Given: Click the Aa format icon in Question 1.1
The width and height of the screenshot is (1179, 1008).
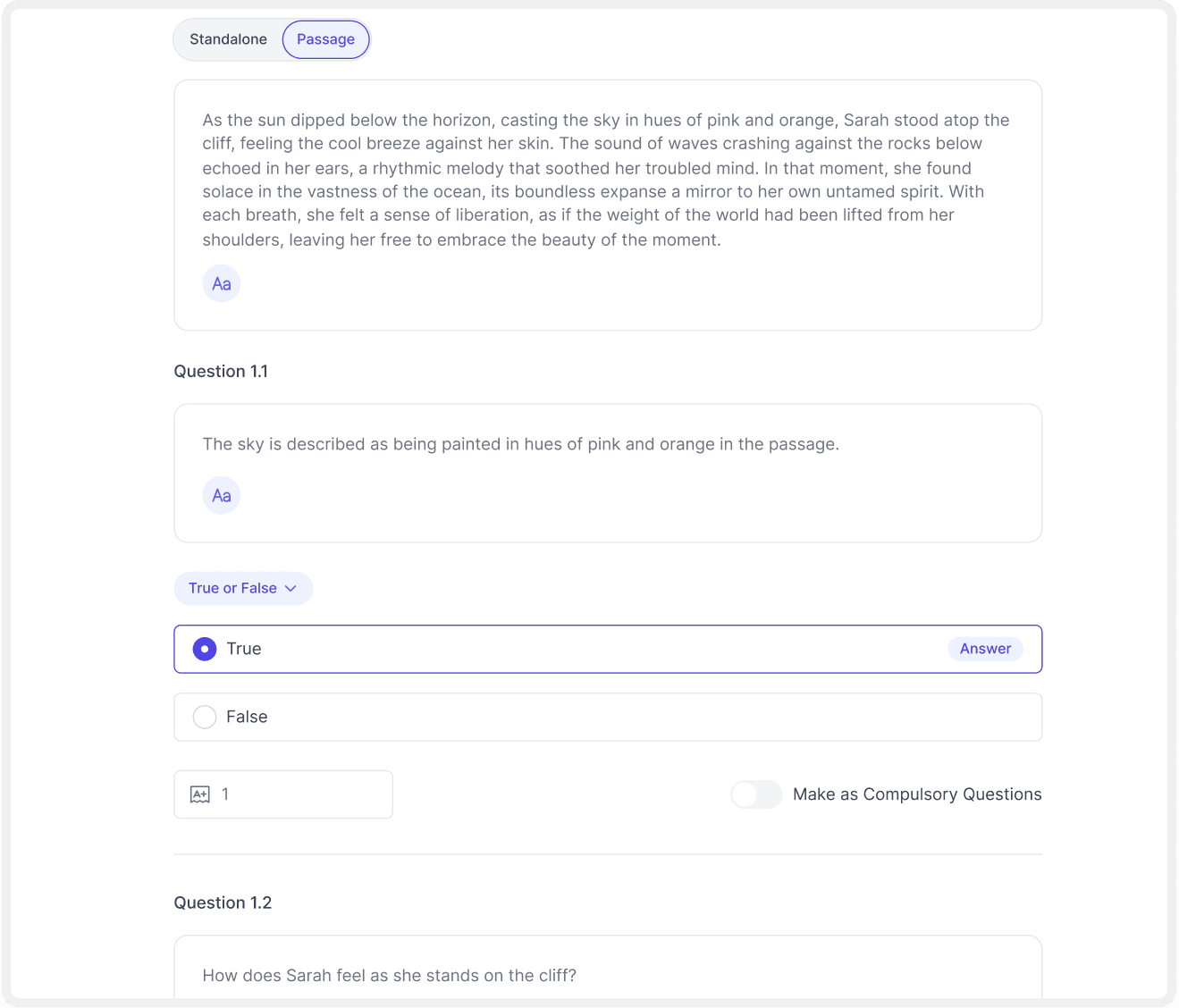Looking at the screenshot, I should [221, 496].
